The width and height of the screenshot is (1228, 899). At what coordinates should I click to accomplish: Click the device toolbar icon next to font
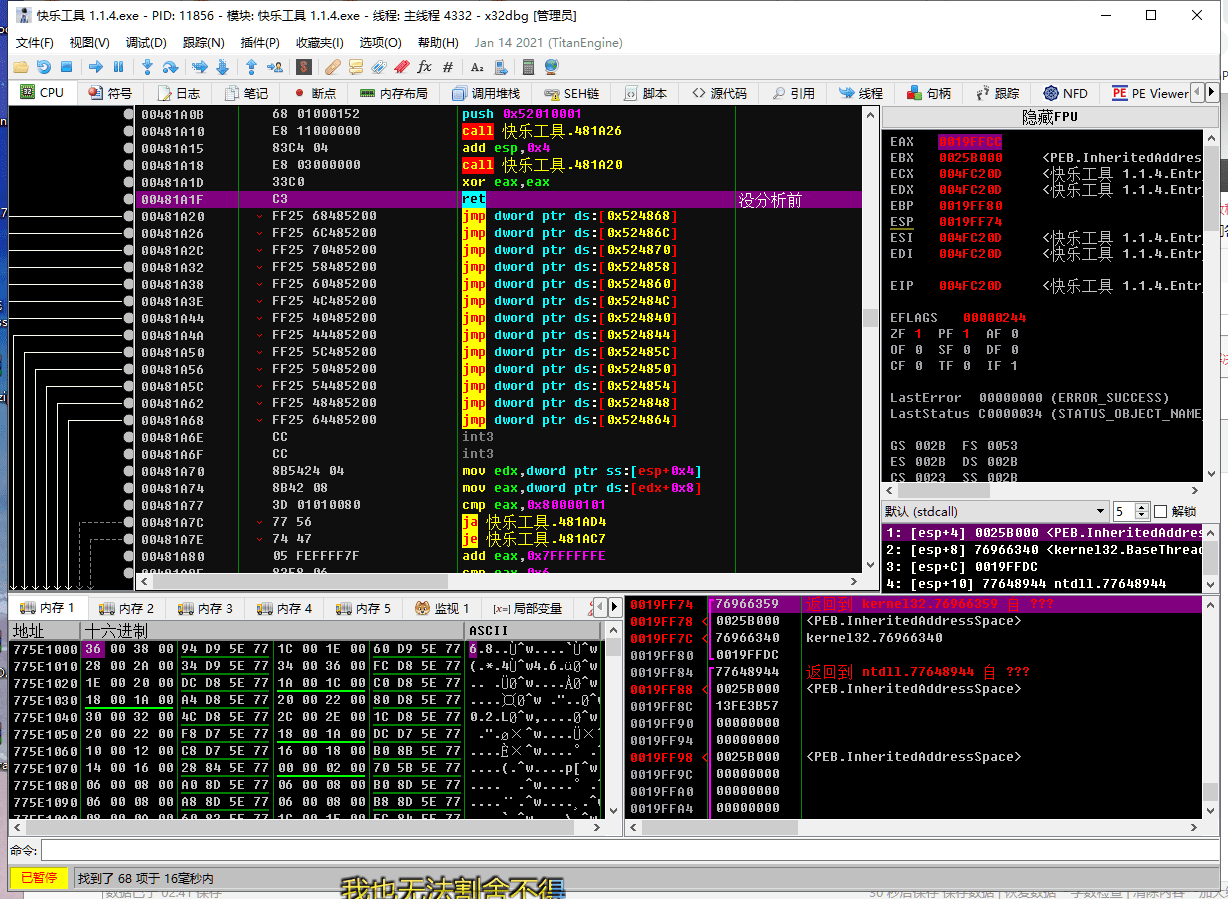click(x=500, y=67)
